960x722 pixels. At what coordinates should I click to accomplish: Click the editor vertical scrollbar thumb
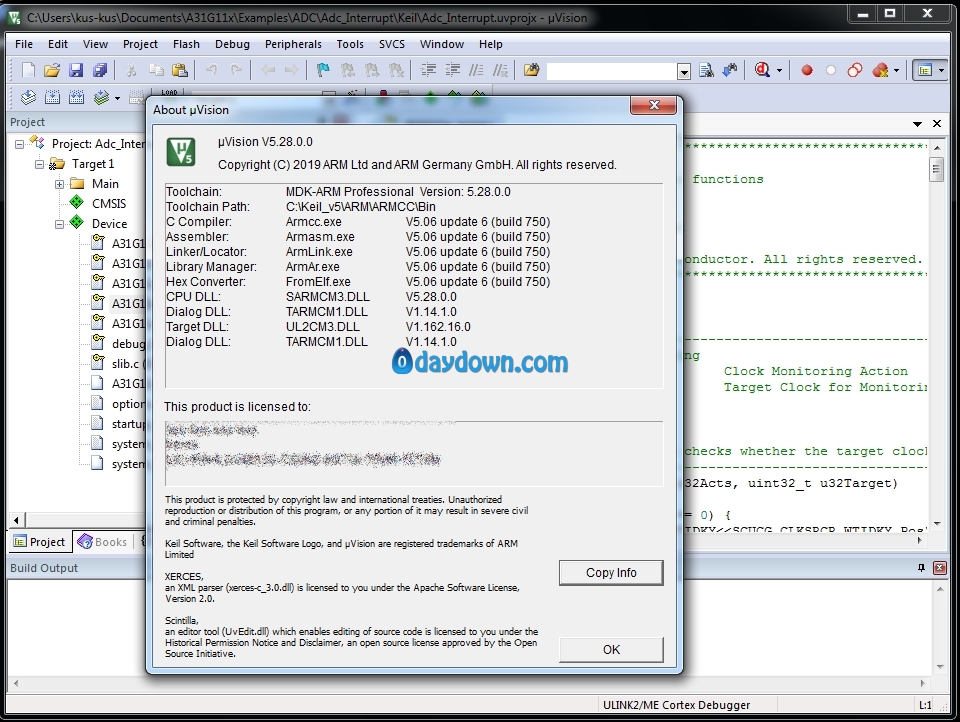point(937,169)
